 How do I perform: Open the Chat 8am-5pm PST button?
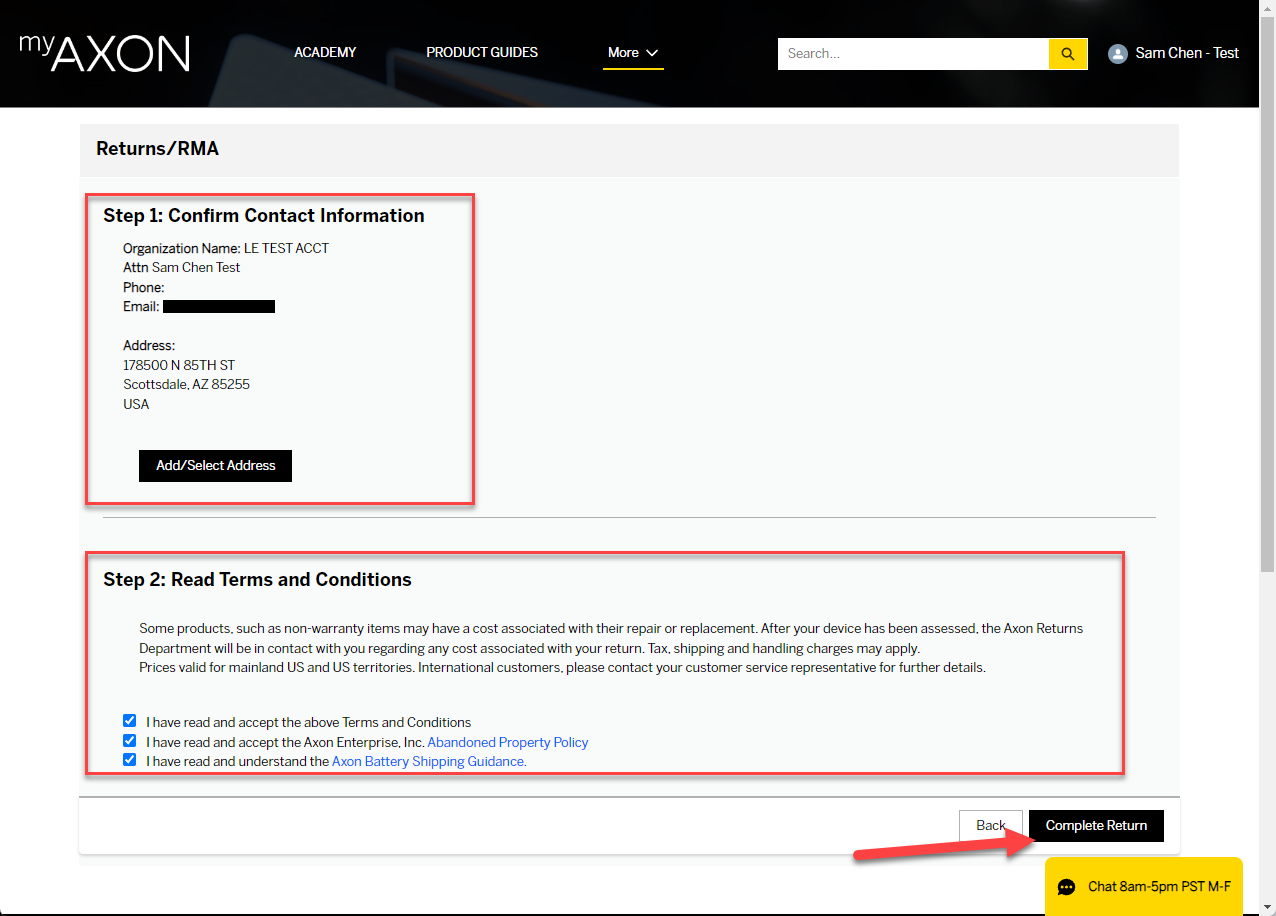coord(1143,886)
